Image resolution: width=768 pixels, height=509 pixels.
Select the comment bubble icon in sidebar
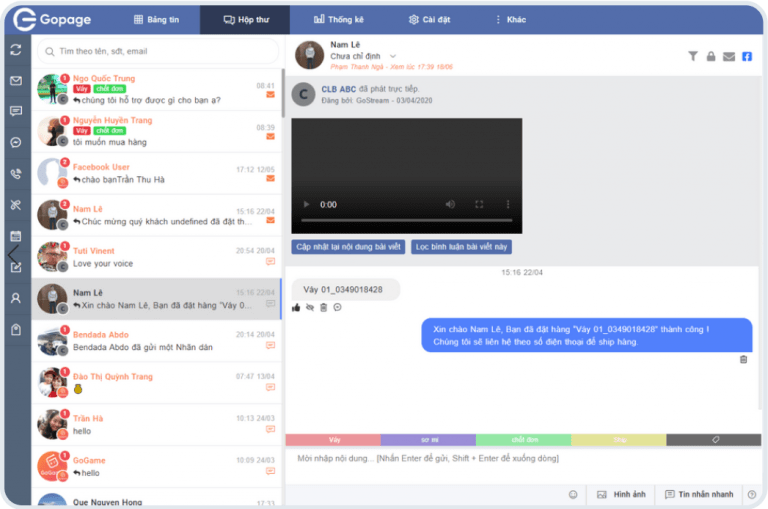point(16,112)
